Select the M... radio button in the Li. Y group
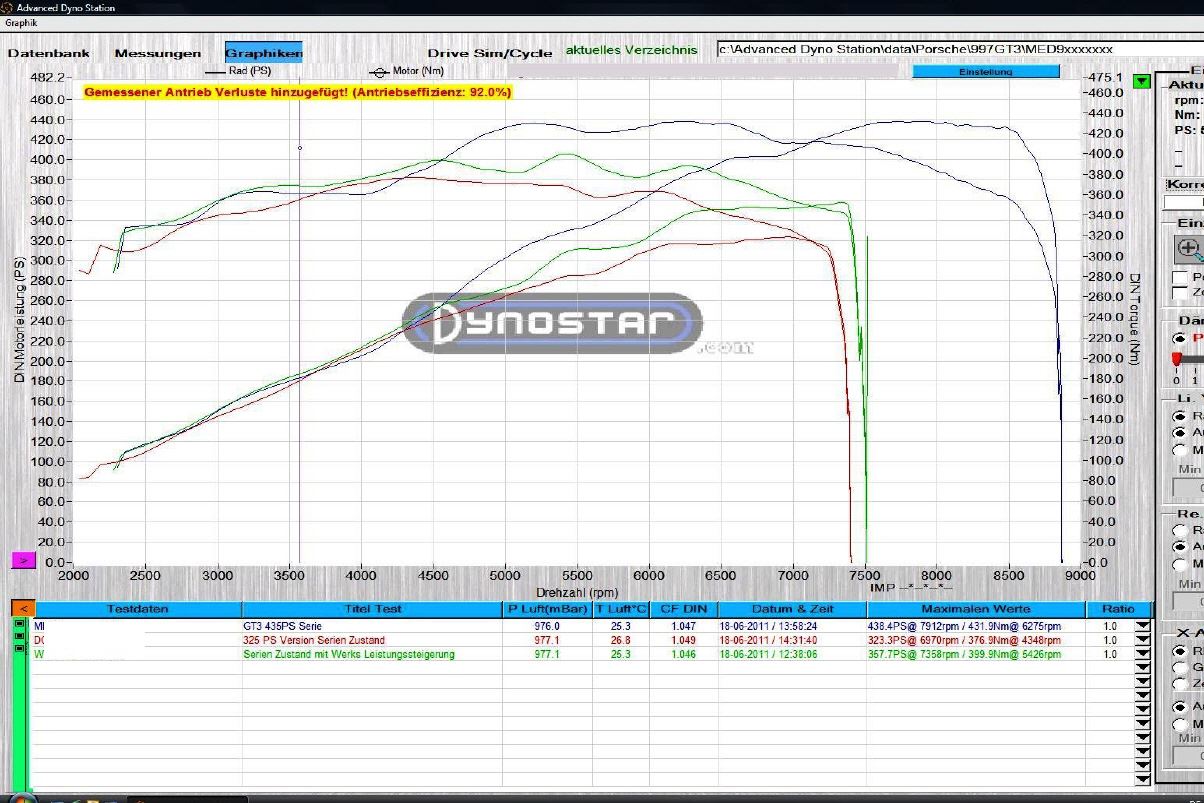 1181,449
